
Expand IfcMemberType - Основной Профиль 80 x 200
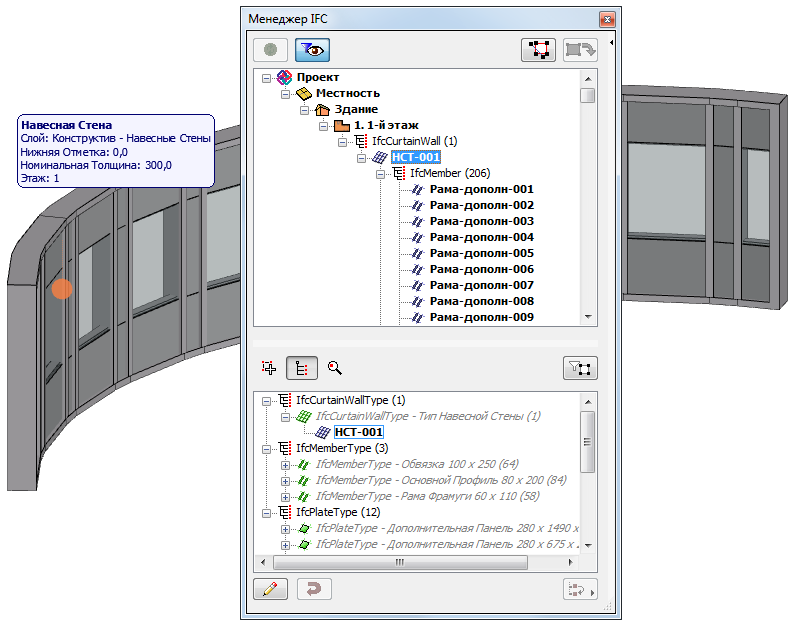(x=286, y=482)
